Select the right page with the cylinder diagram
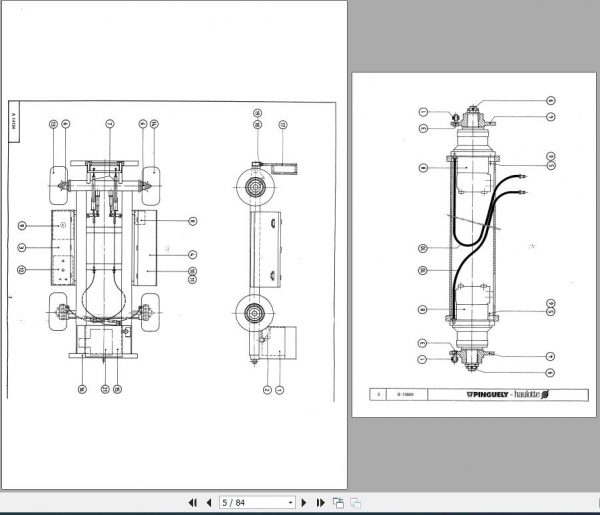Viewport: 600px width, 515px height. point(474,245)
